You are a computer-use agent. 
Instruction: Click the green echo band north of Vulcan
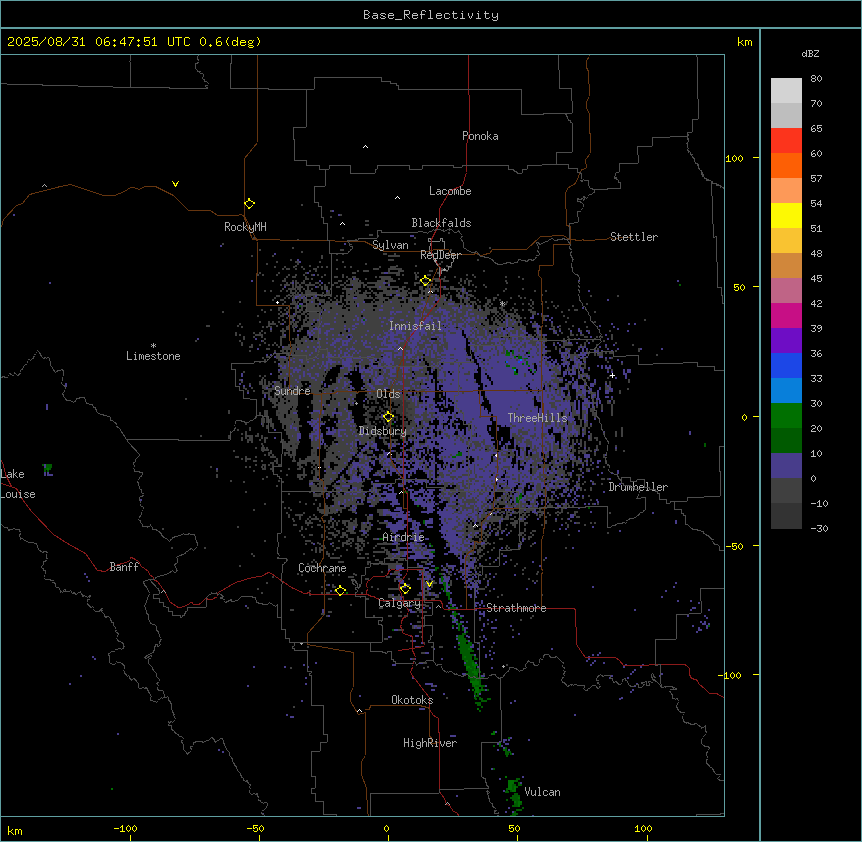pyautogui.click(x=469, y=656)
